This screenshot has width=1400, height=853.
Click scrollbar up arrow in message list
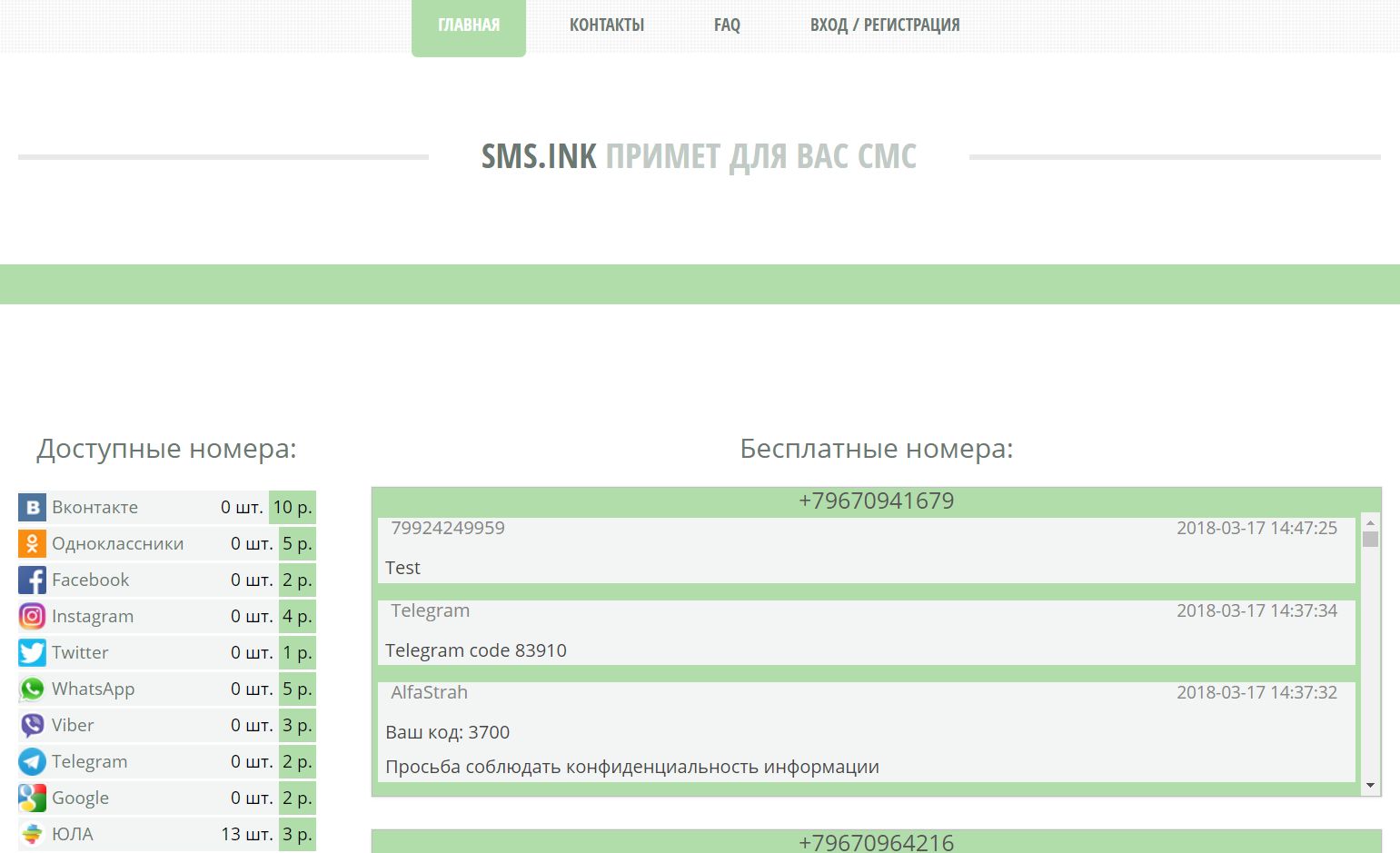click(x=1370, y=522)
